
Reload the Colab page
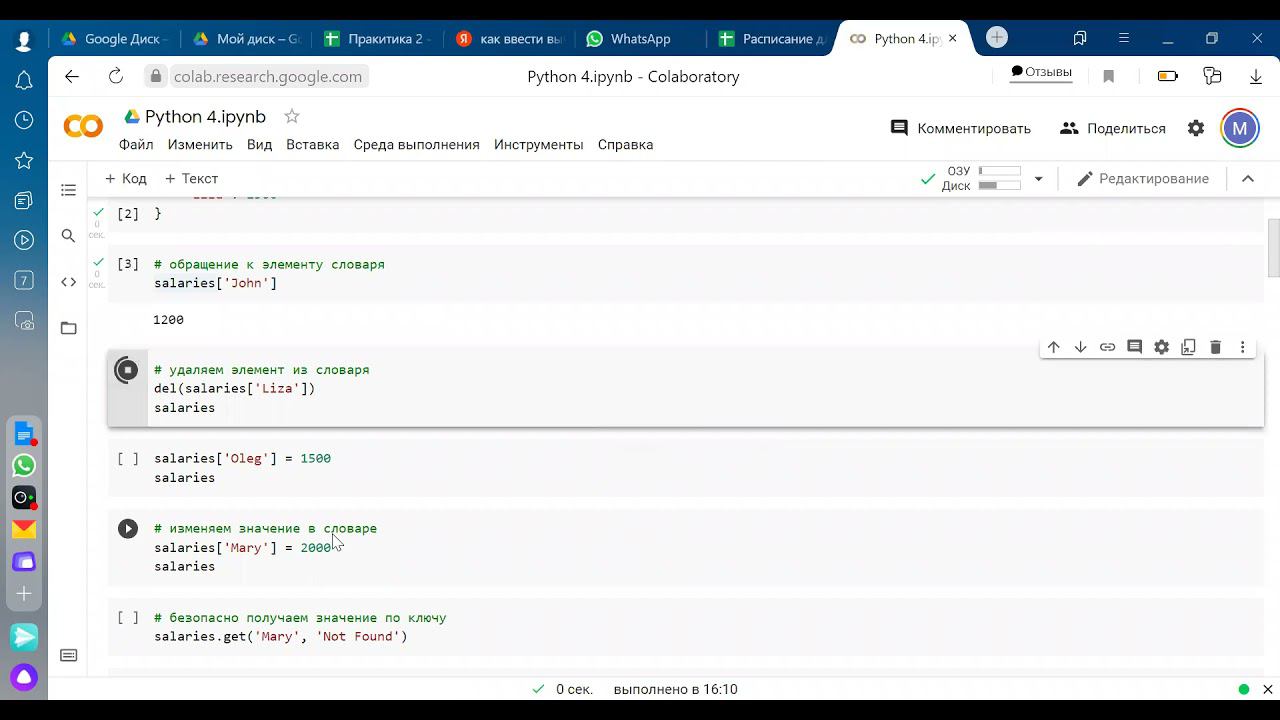[115, 76]
